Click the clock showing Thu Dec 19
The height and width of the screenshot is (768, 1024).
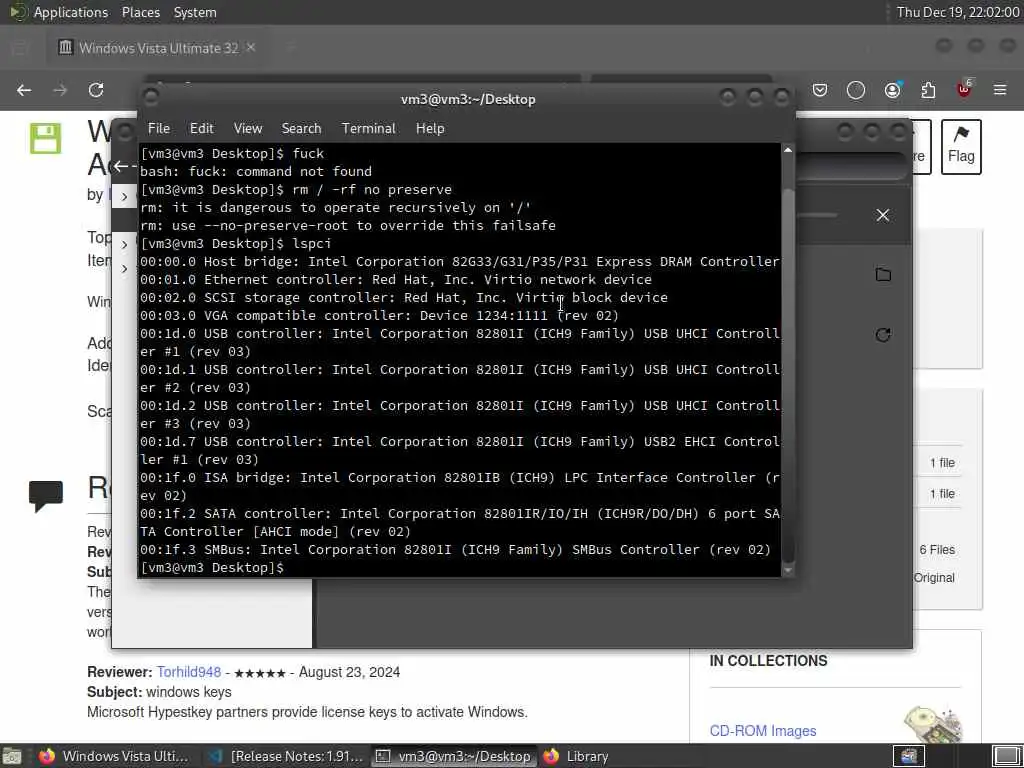[957, 12]
